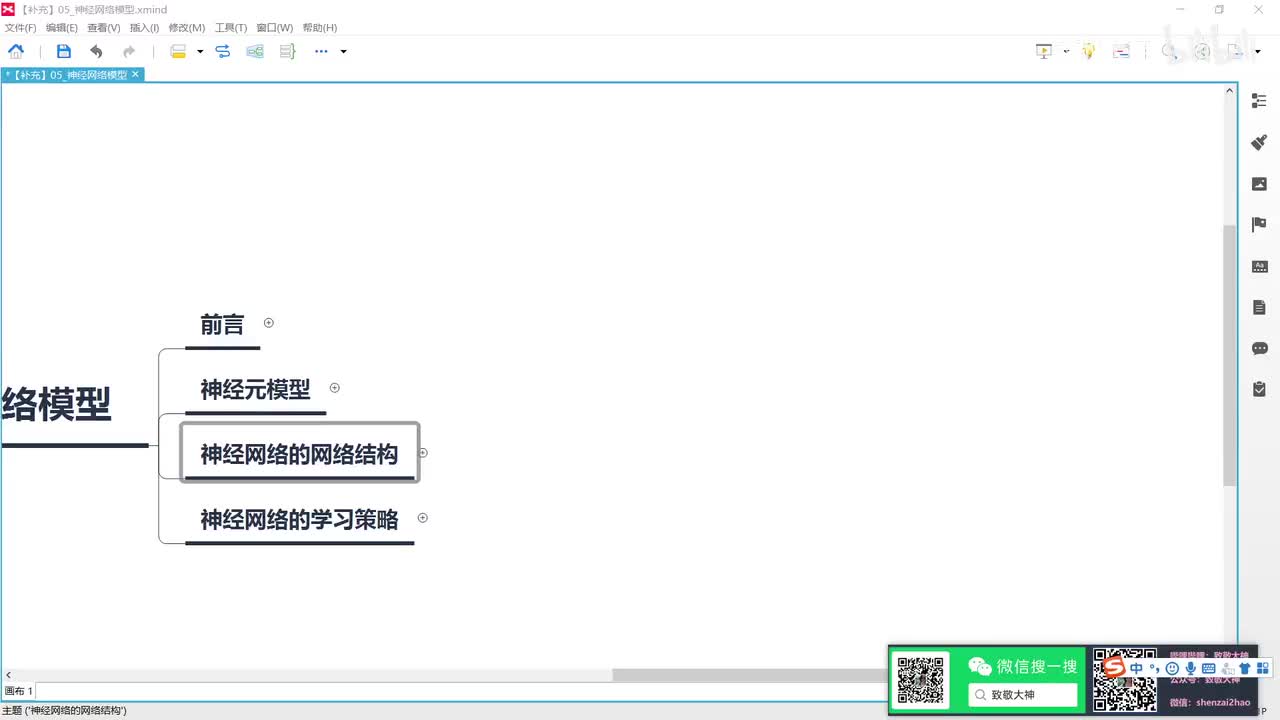Image resolution: width=1280 pixels, height=720 pixels.
Task: Expand the 前言 topic branch
Action: (268, 323)
